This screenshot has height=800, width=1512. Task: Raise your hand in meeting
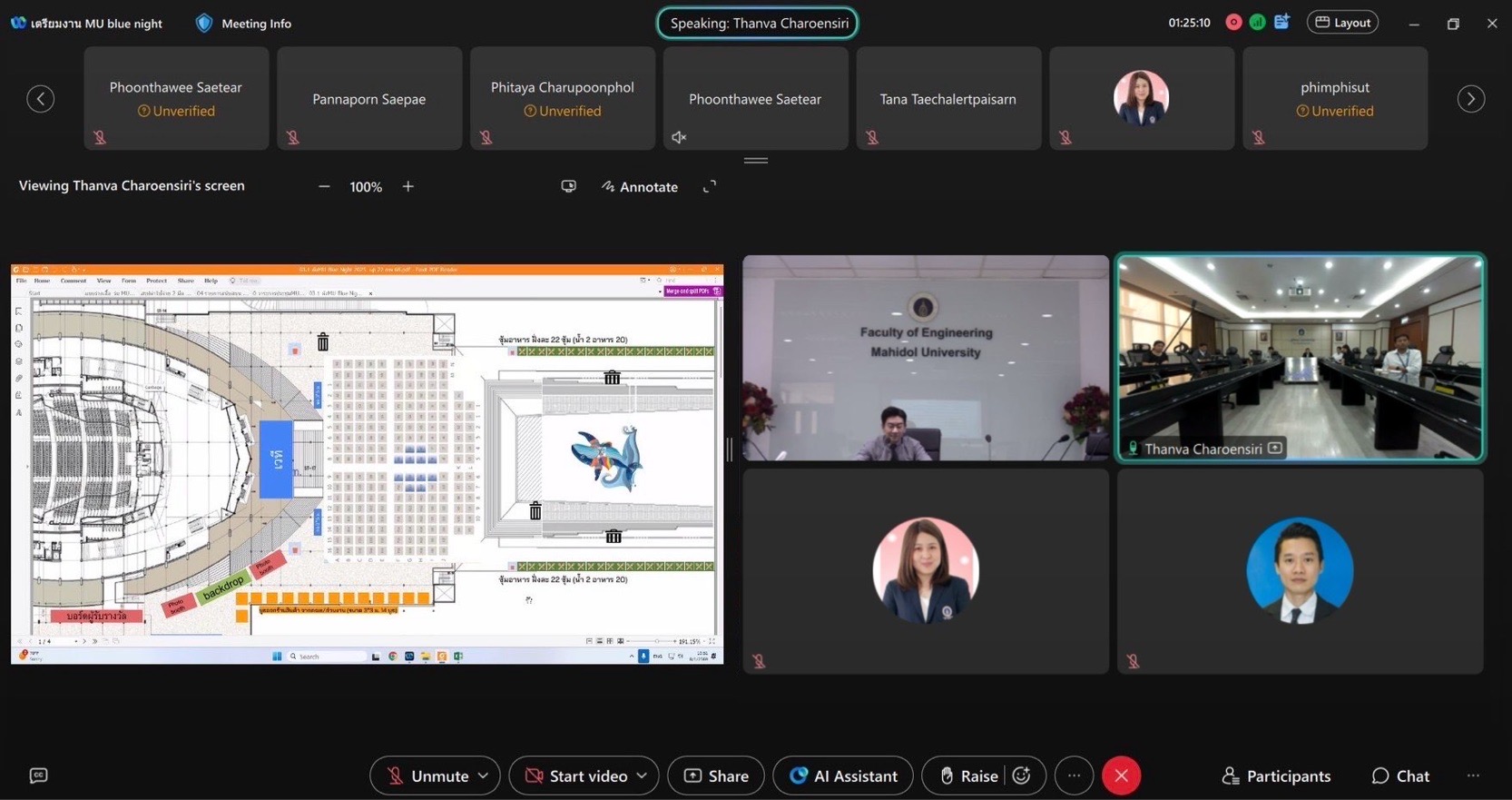[x=968, y=775]
